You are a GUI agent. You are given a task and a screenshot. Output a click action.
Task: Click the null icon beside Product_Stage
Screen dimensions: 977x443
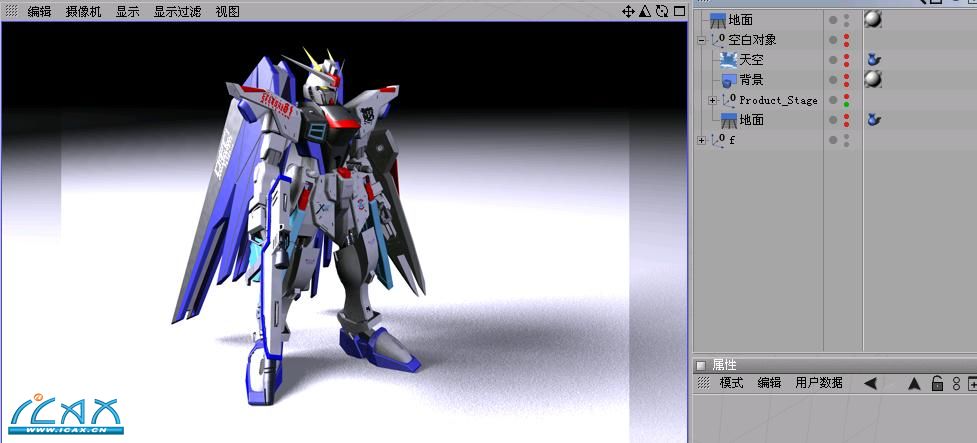click(x=729, y=100)
